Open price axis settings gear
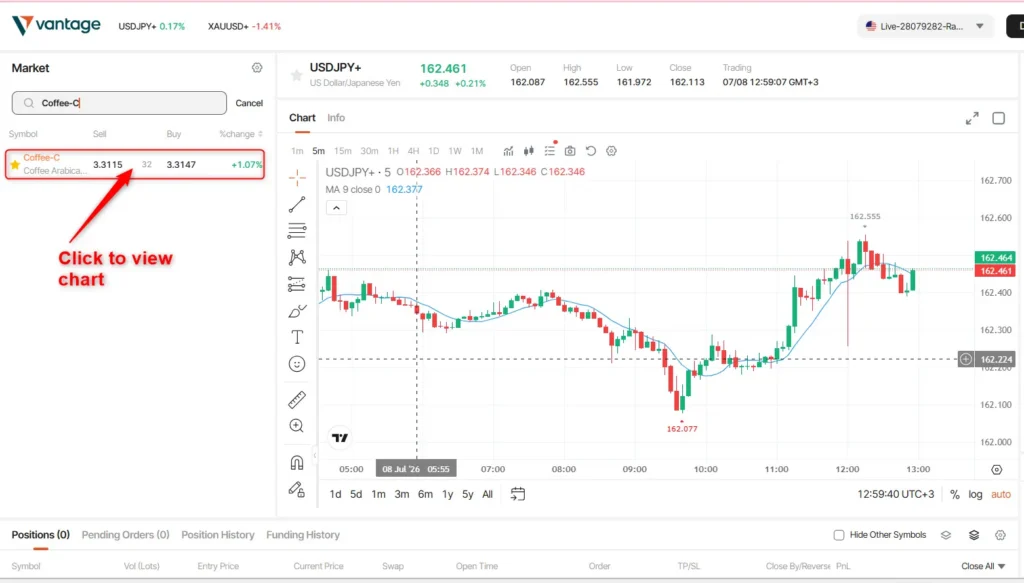 click(997, 469)
